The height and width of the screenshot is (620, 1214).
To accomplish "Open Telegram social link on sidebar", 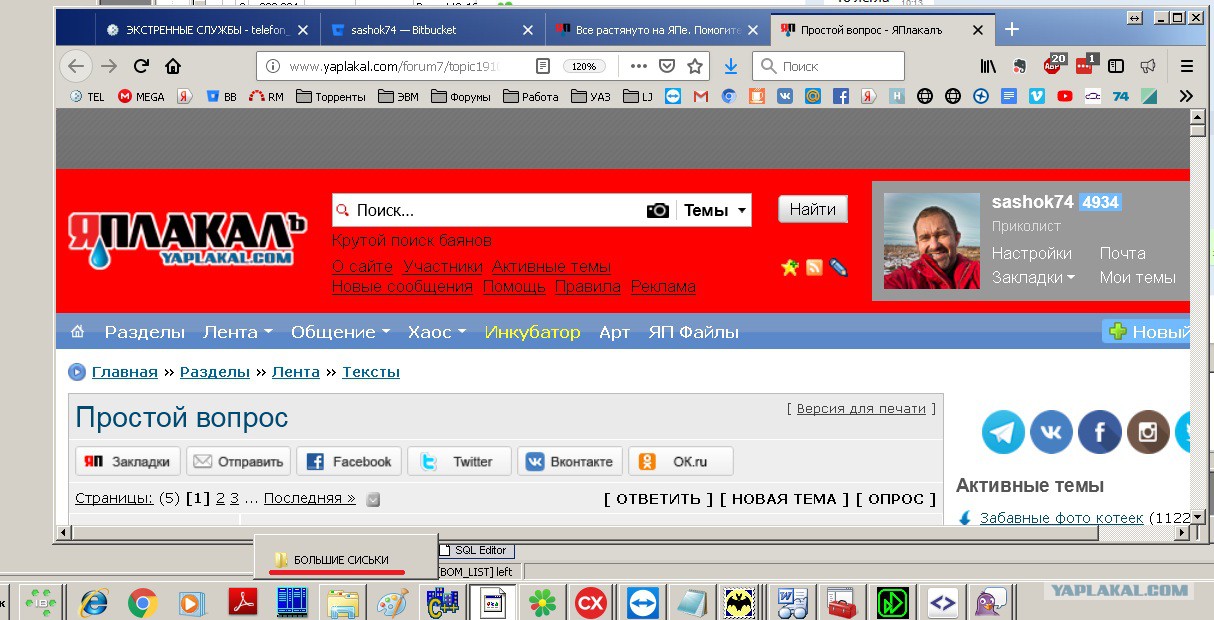I will 1003,432.
